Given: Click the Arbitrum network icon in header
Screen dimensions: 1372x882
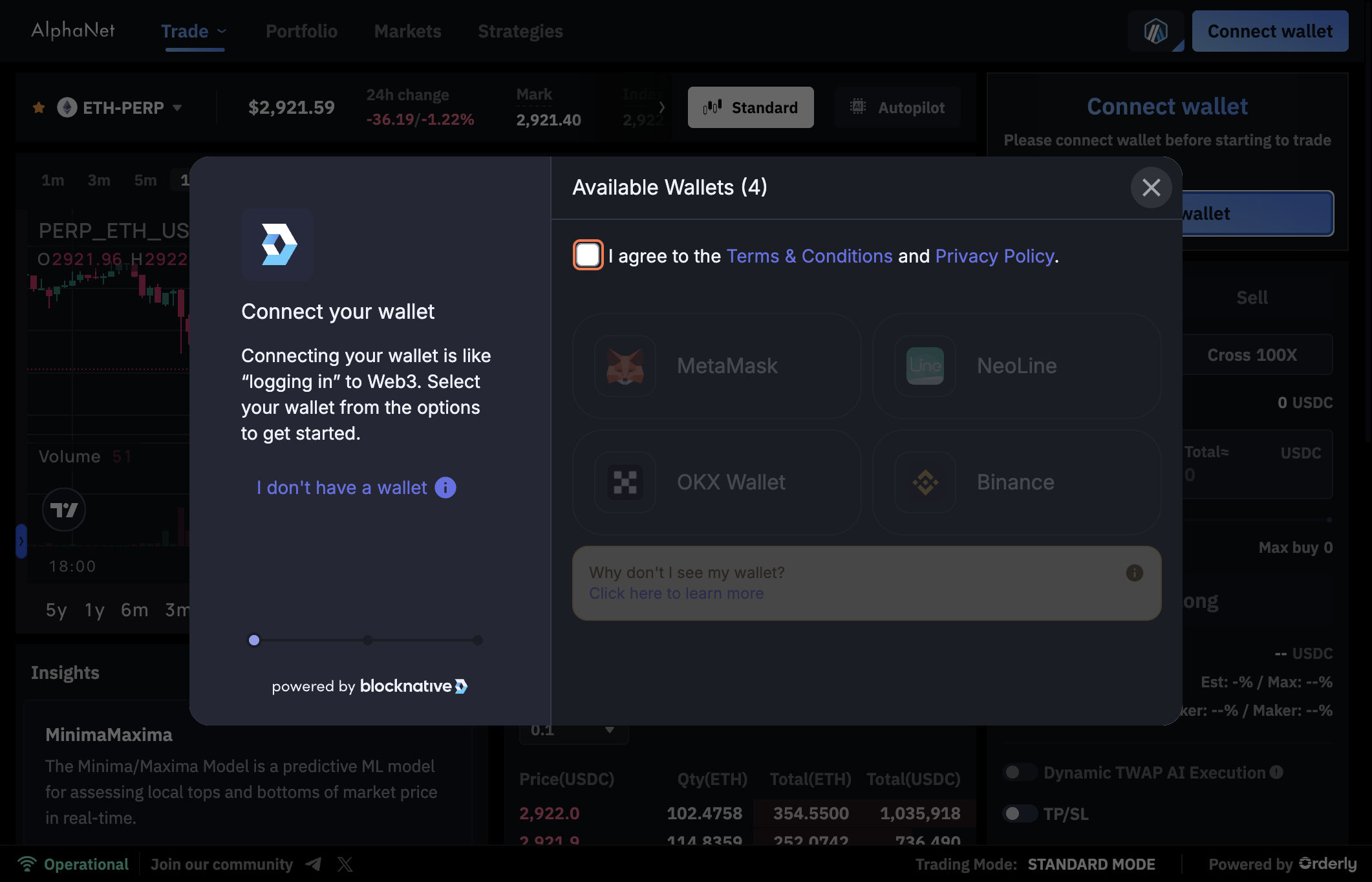Looking at the screenshot, I should pyautogui.click(x=1155, y=31).
